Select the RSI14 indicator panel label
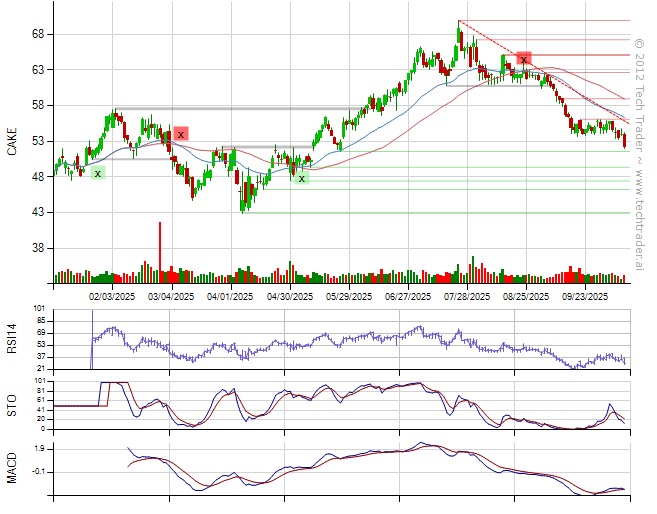 pyautogui.click(x=12, y=339)
